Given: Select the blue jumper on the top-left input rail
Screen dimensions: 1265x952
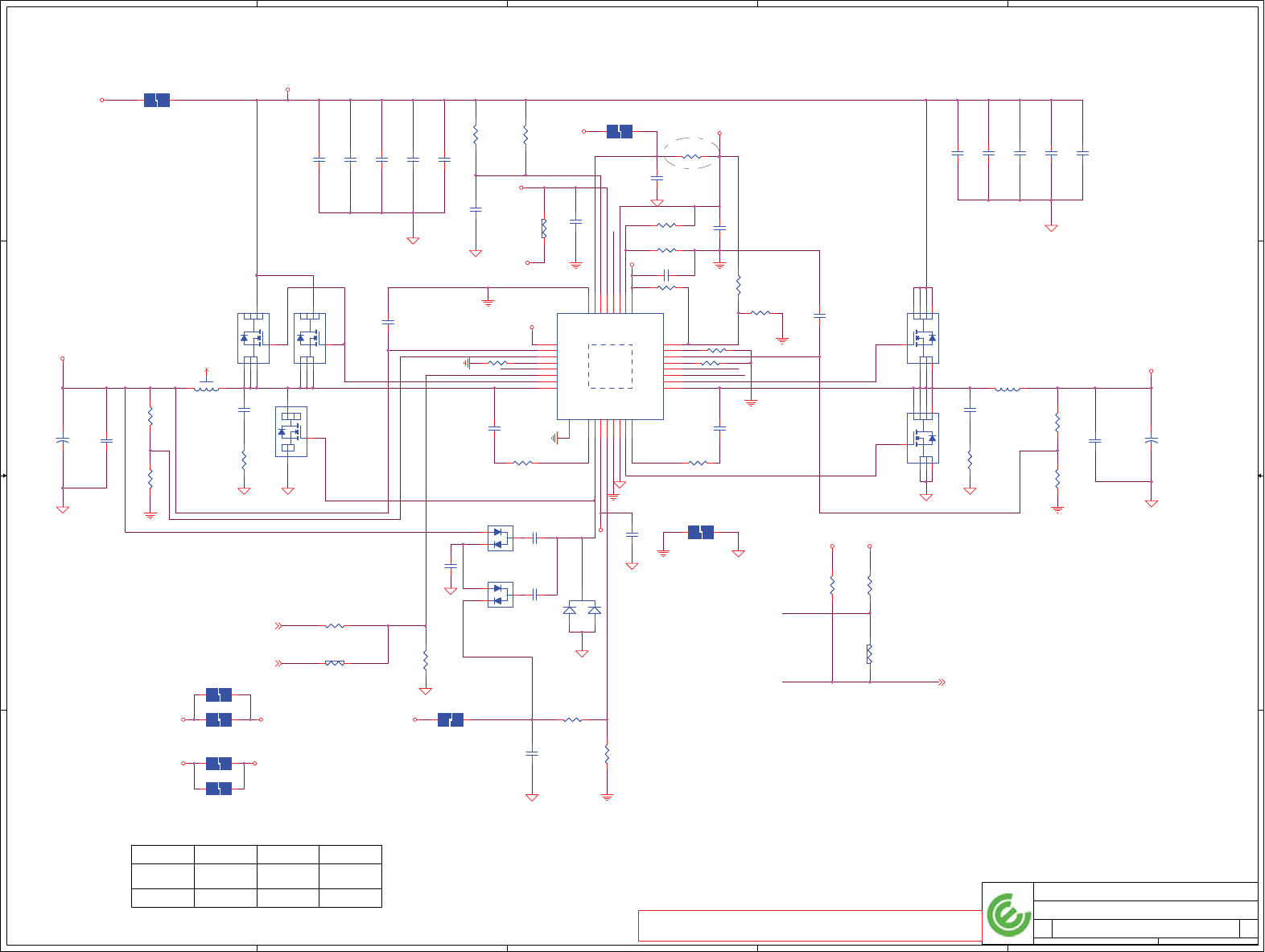Looking at the screenshot, I should [157, 101].
